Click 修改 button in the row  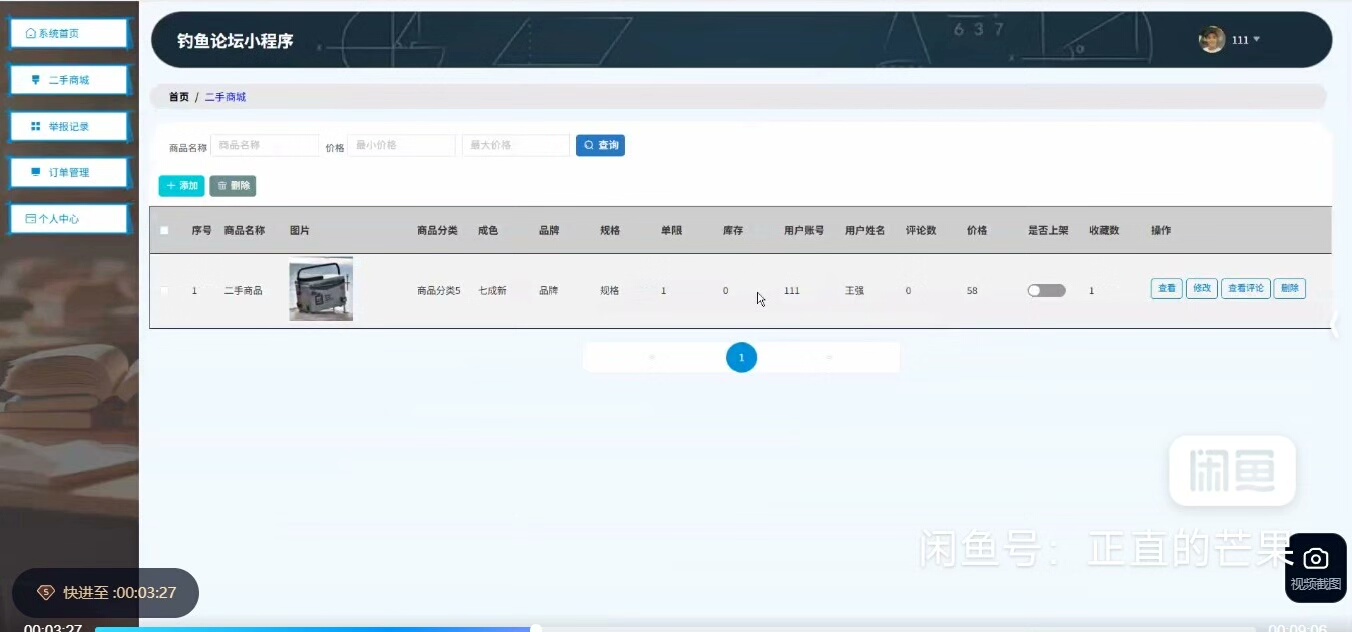(1201, 288)
